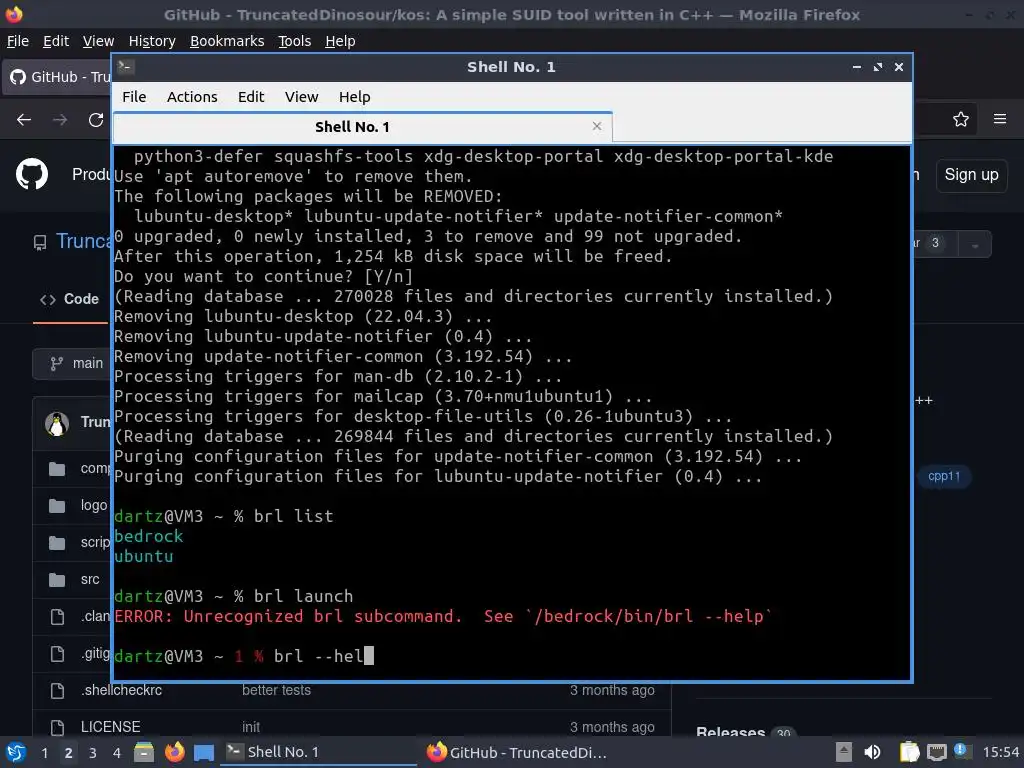Click the 'bedrock' output text in terminal
Screen dimensions: 1024x768
coord(149,536)
